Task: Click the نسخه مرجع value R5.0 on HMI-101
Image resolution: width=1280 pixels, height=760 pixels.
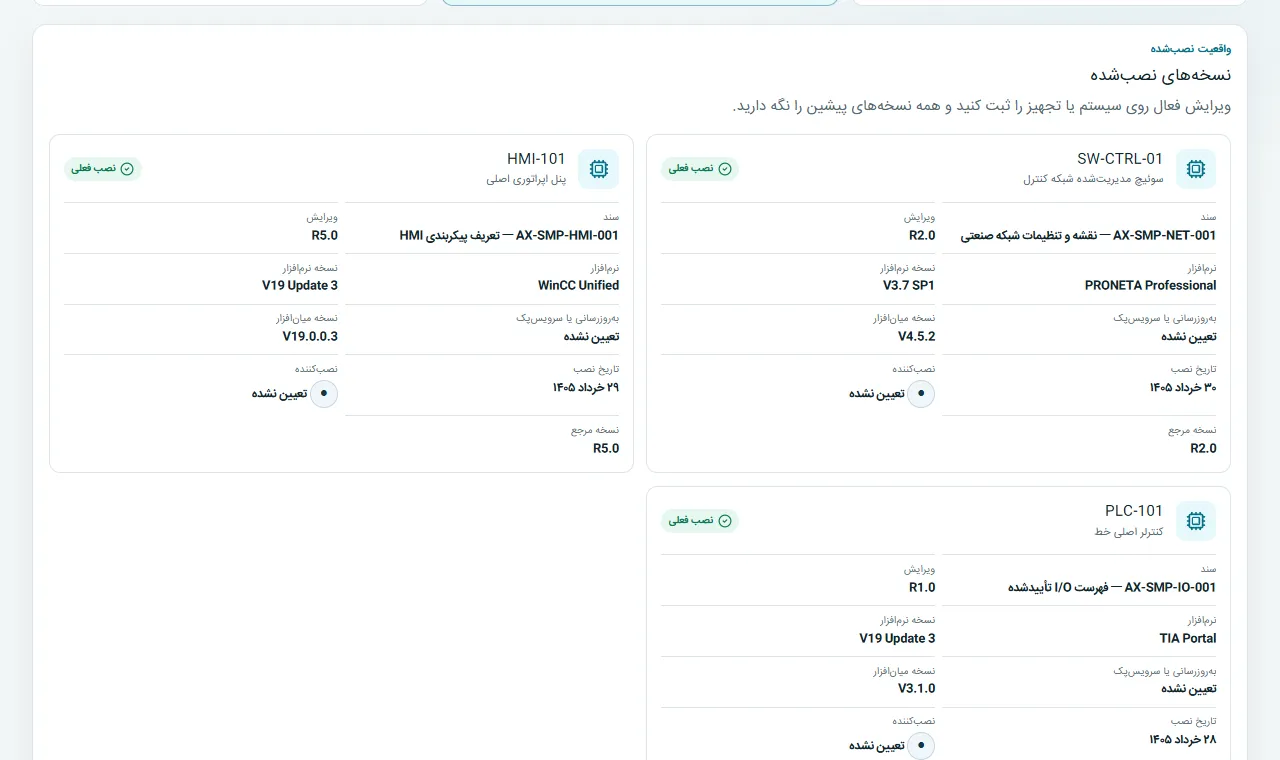Action: pyautogui.click(x=606, y=449)
